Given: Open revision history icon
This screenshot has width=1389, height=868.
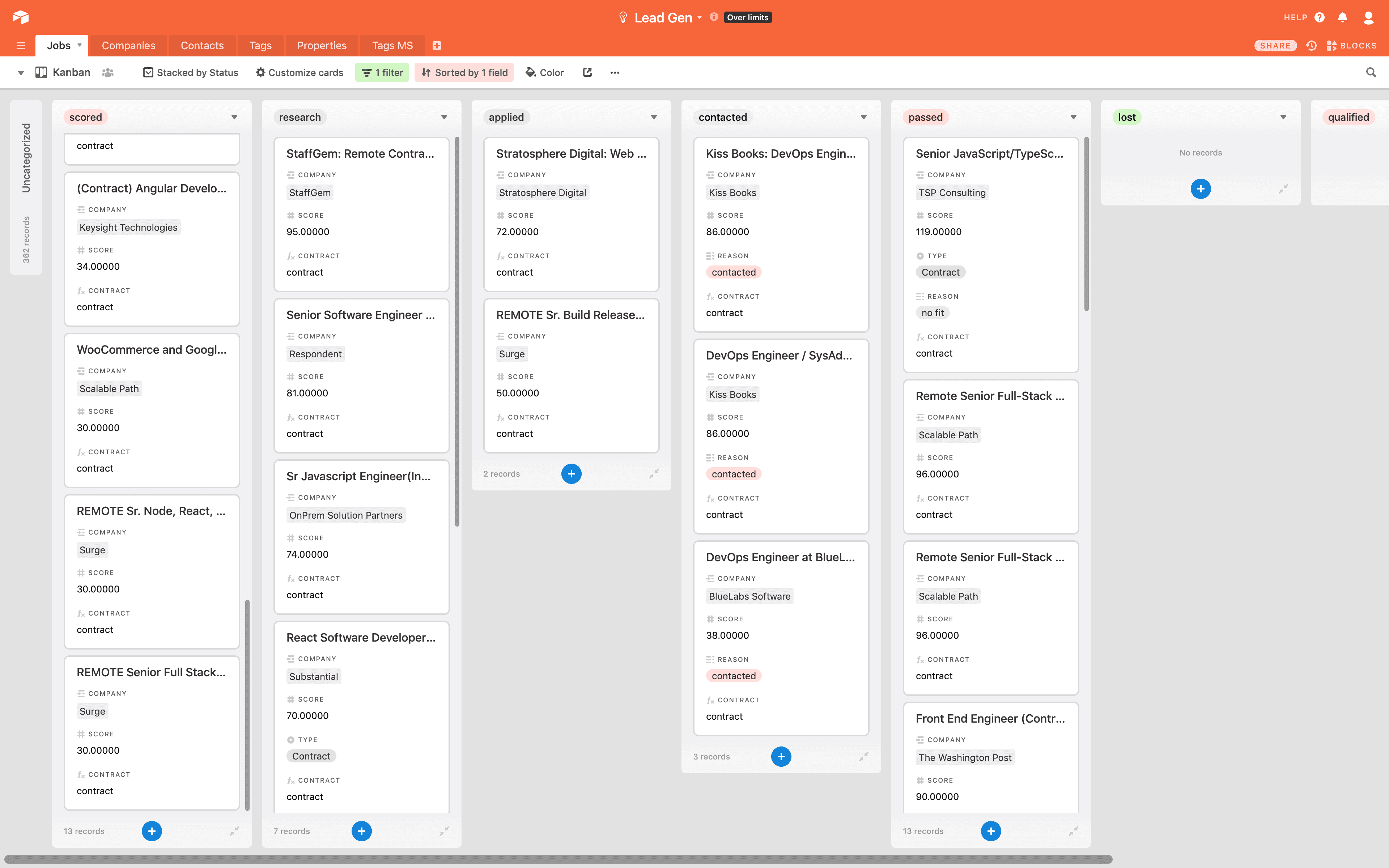Looking at the screenshot, I should click(x=1312, y=45).
